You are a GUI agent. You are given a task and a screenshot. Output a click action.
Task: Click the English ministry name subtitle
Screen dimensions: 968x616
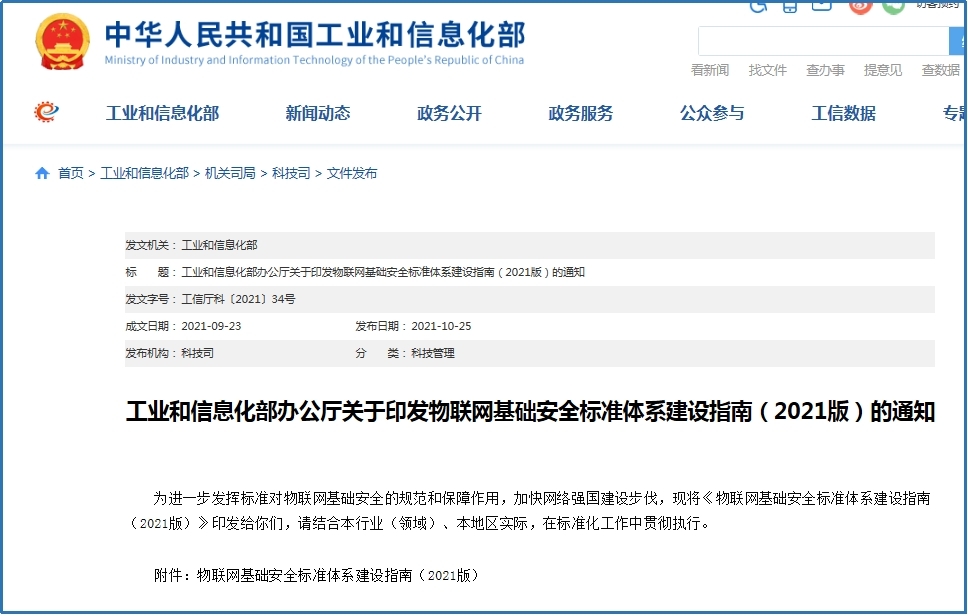point(314,60)
